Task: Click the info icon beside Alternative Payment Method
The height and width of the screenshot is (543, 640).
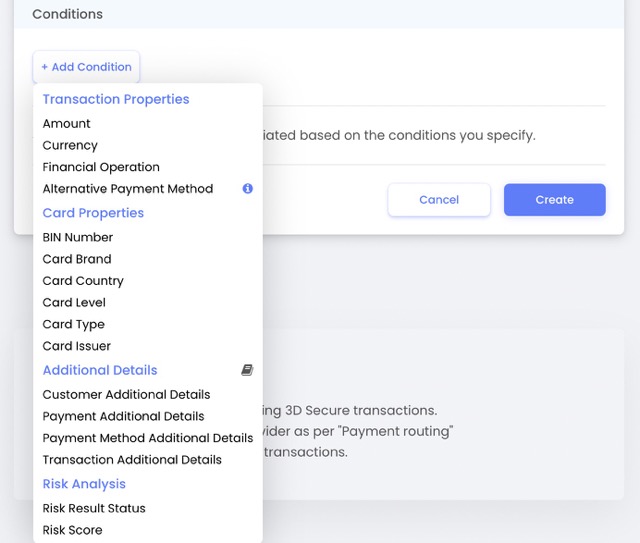Action: click(247, 188)
